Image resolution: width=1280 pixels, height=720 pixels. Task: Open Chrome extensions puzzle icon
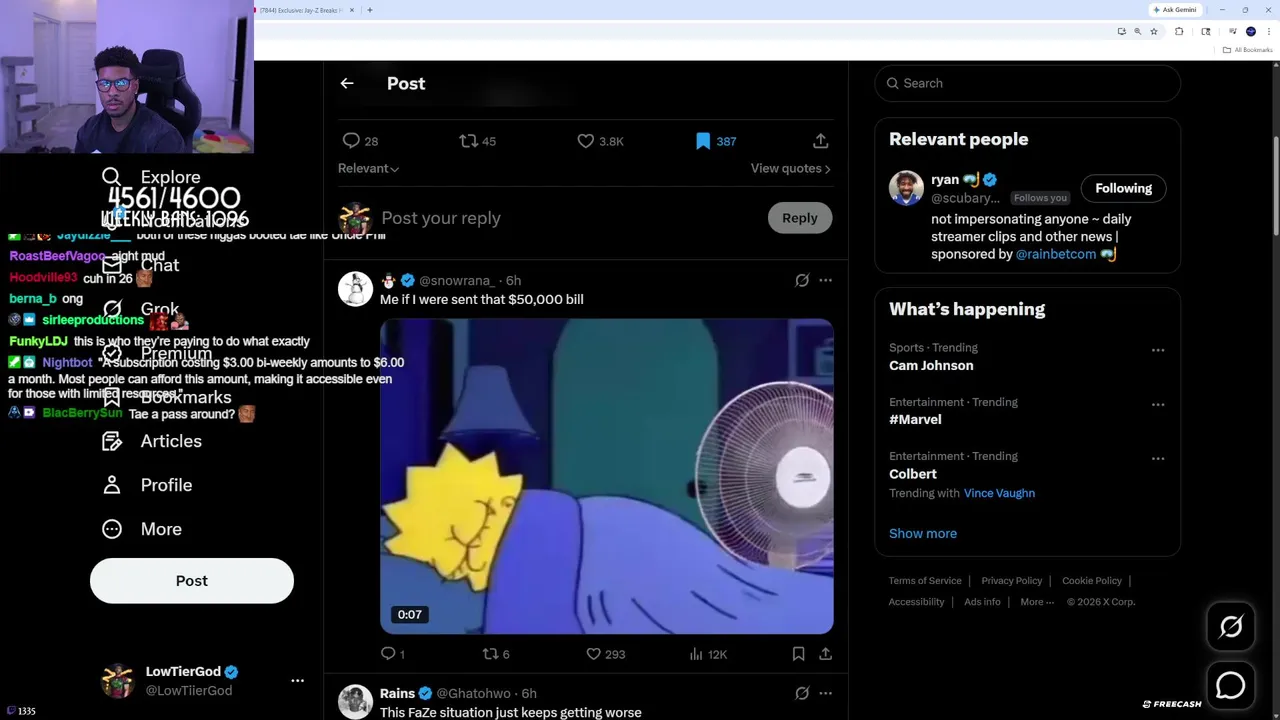pyautogui.click(x=1179, y=32)
